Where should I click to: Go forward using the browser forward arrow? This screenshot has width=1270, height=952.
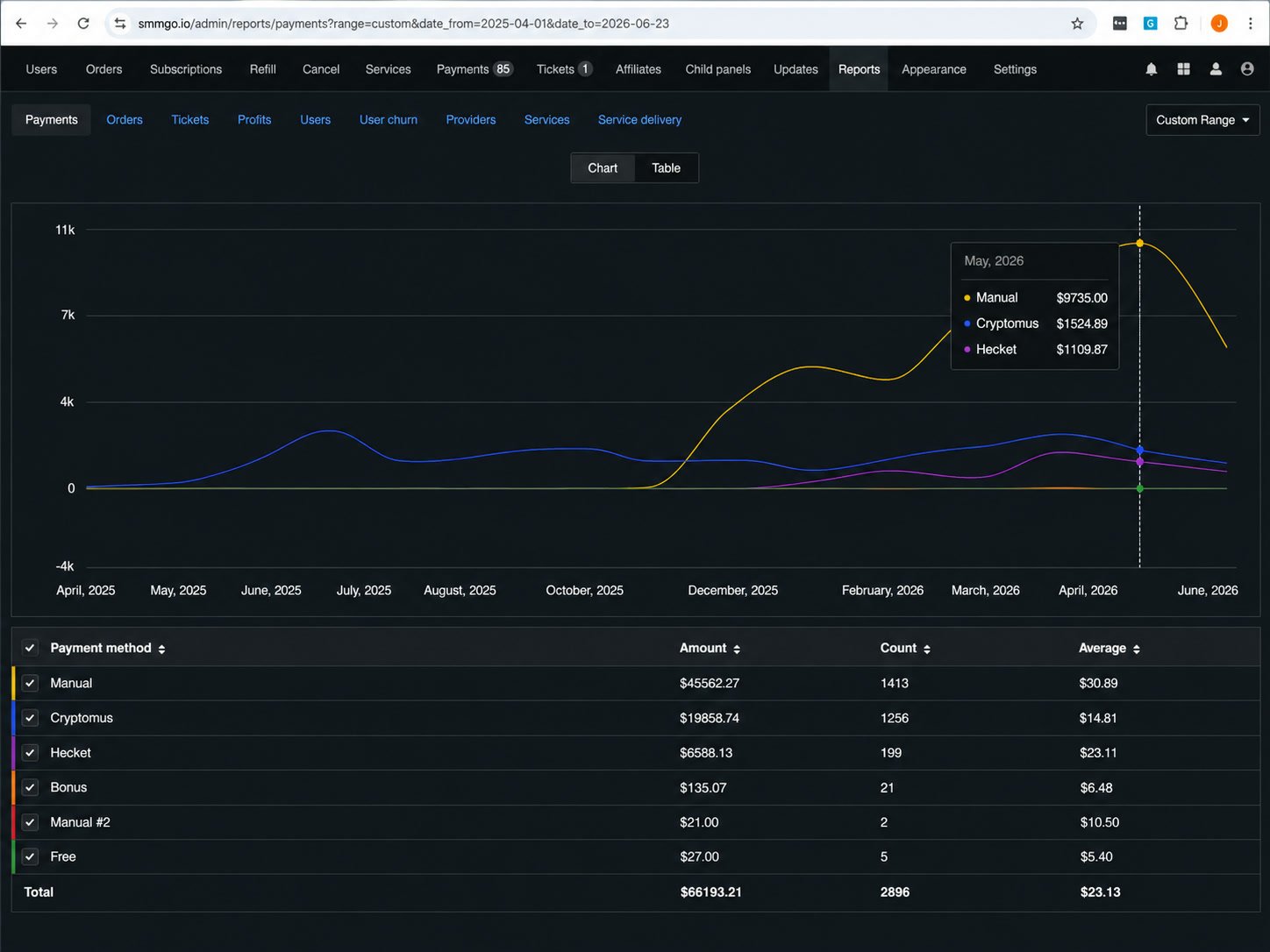53,24
